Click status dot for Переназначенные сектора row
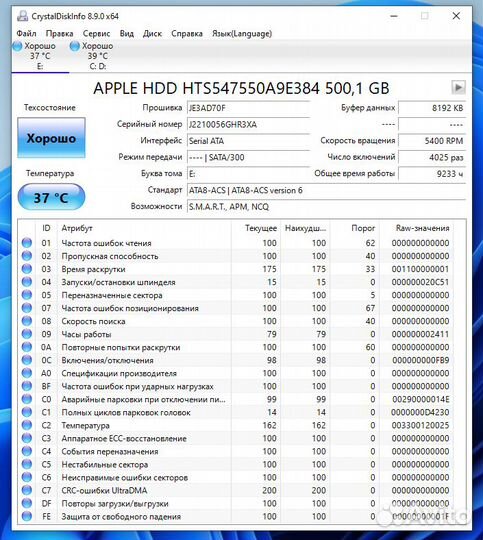The height and width of the screenshot is (540, 483). pyautogui.click(x=27, y=295)
